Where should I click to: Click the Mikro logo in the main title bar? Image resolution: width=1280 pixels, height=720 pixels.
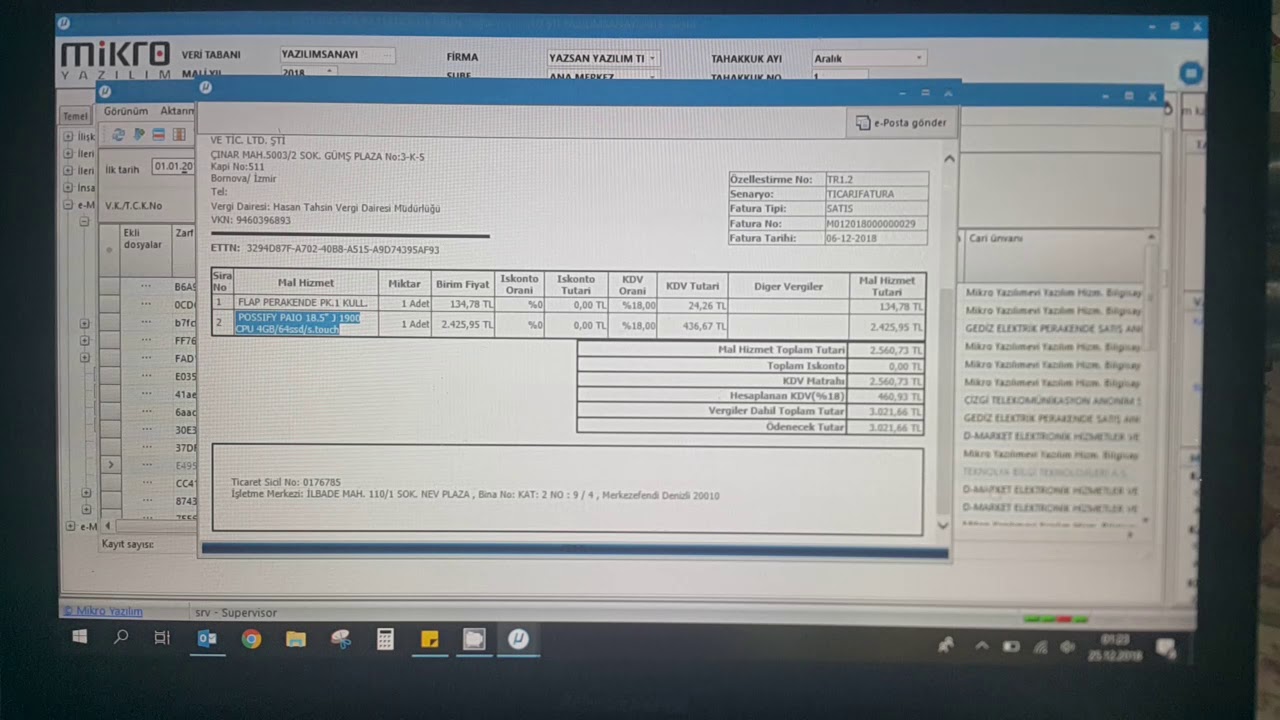[65, 24]
